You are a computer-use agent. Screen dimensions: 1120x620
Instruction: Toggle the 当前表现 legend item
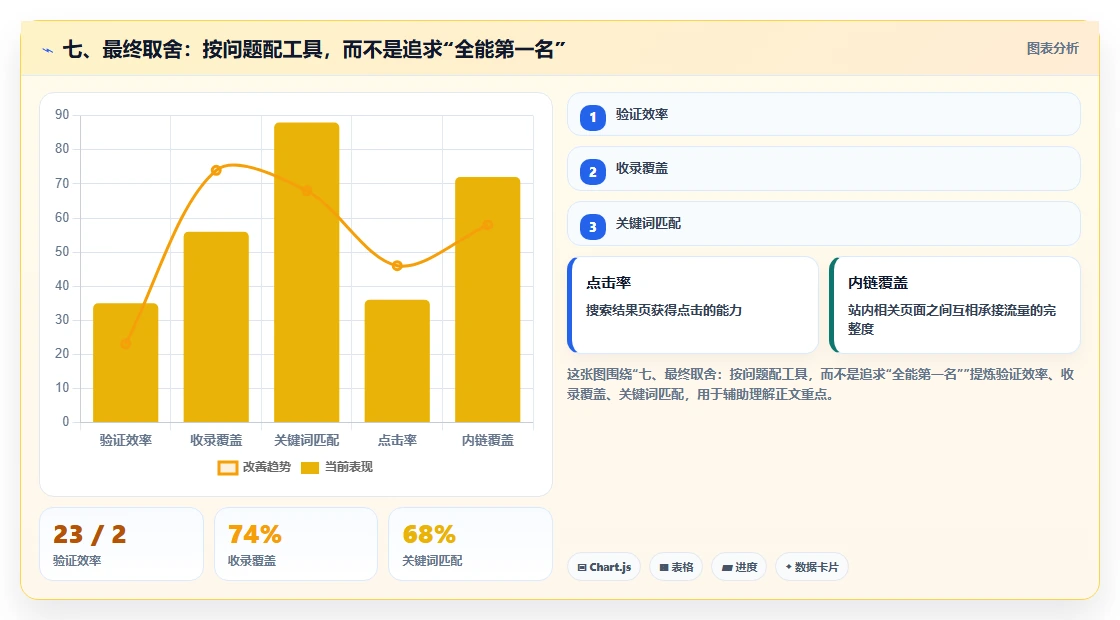(336, 467)
